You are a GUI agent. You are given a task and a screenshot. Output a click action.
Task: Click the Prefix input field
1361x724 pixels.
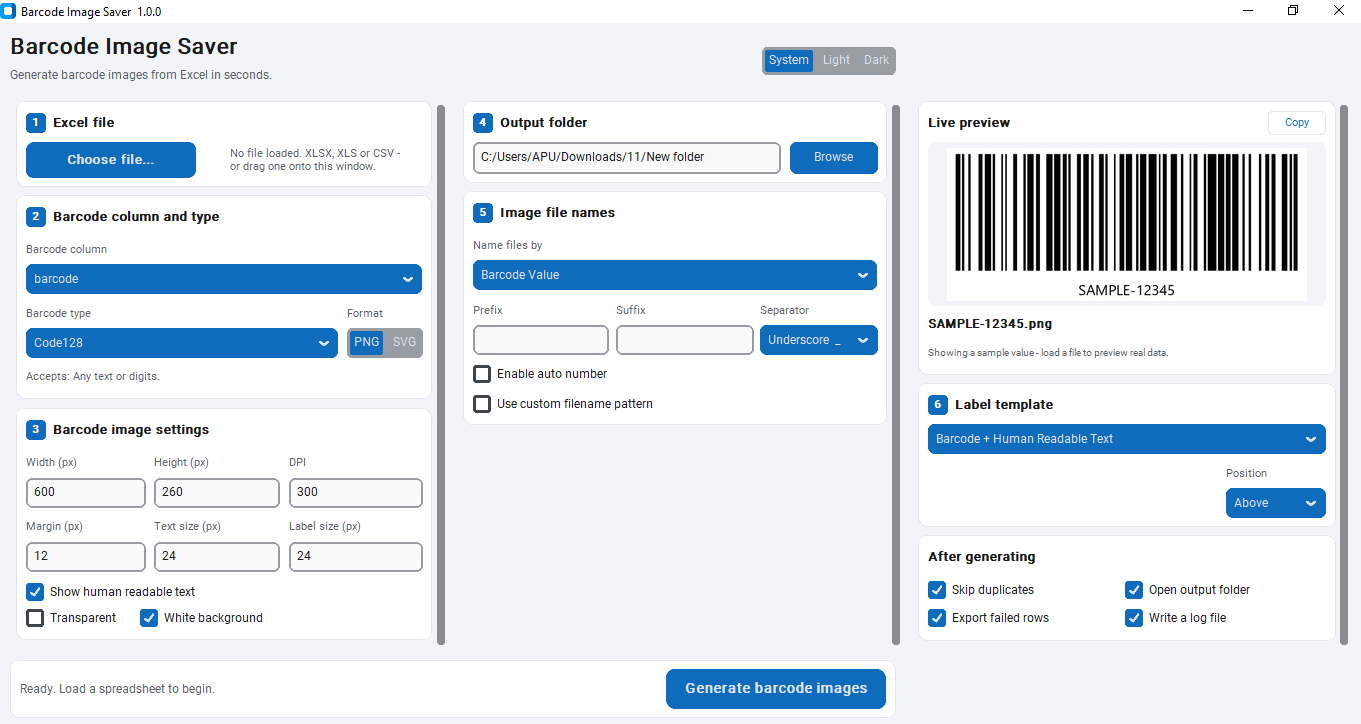(541, 340)
